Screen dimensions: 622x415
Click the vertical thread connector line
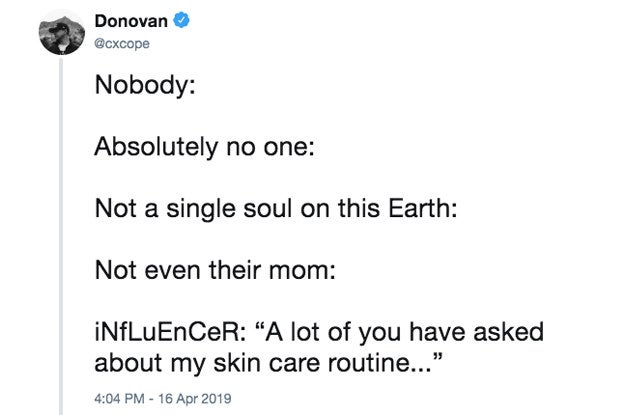[61, 236]
